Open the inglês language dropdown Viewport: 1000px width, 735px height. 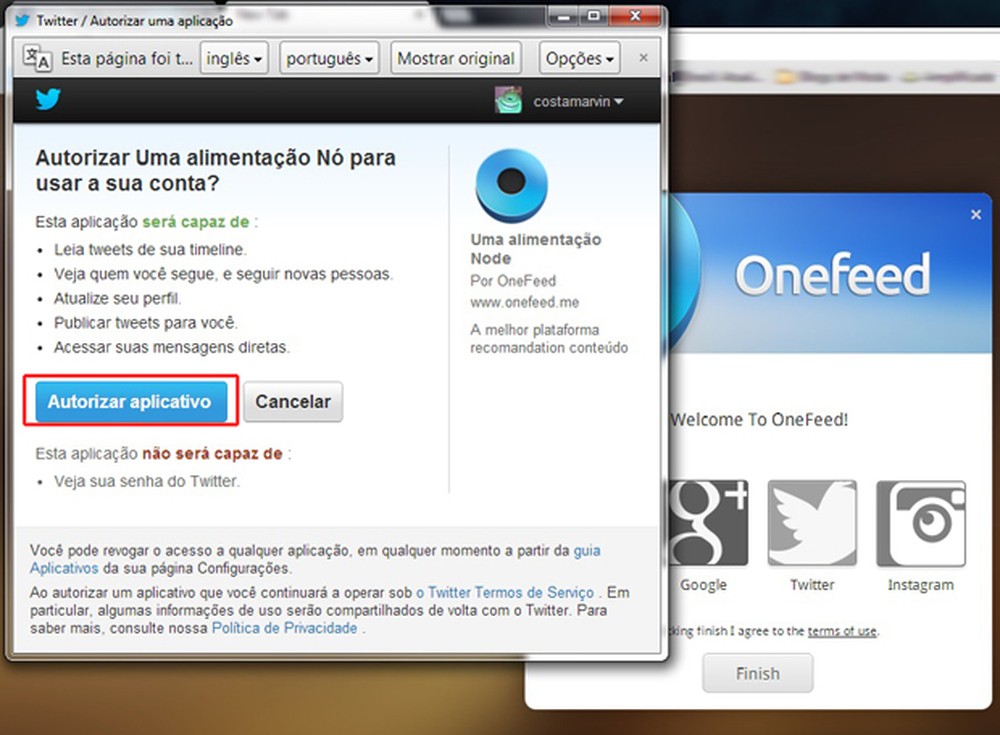tap(233, 58)
